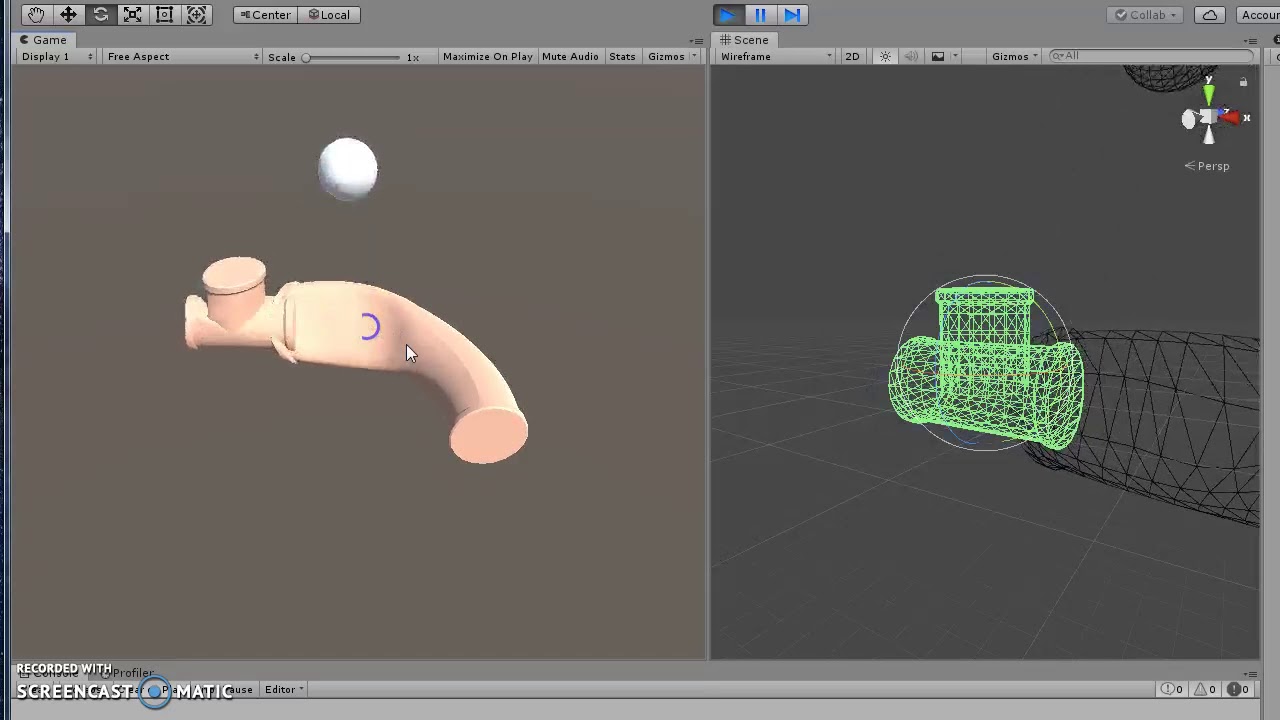Toggle Stats overlay
This screenshot has width=1280, height=720.
[622, 57]
